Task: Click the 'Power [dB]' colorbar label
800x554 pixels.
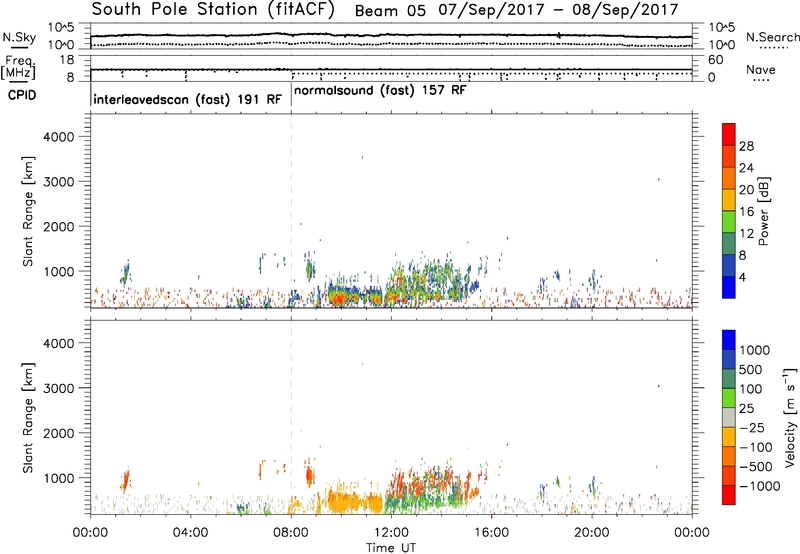Action: point(764,211)
